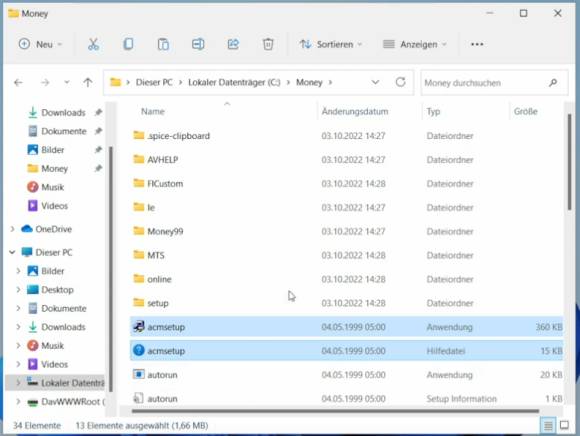Viewport: 580px width, 436px height.
Task: Open pinned Bilder in quick access
Action: [53, 150]
